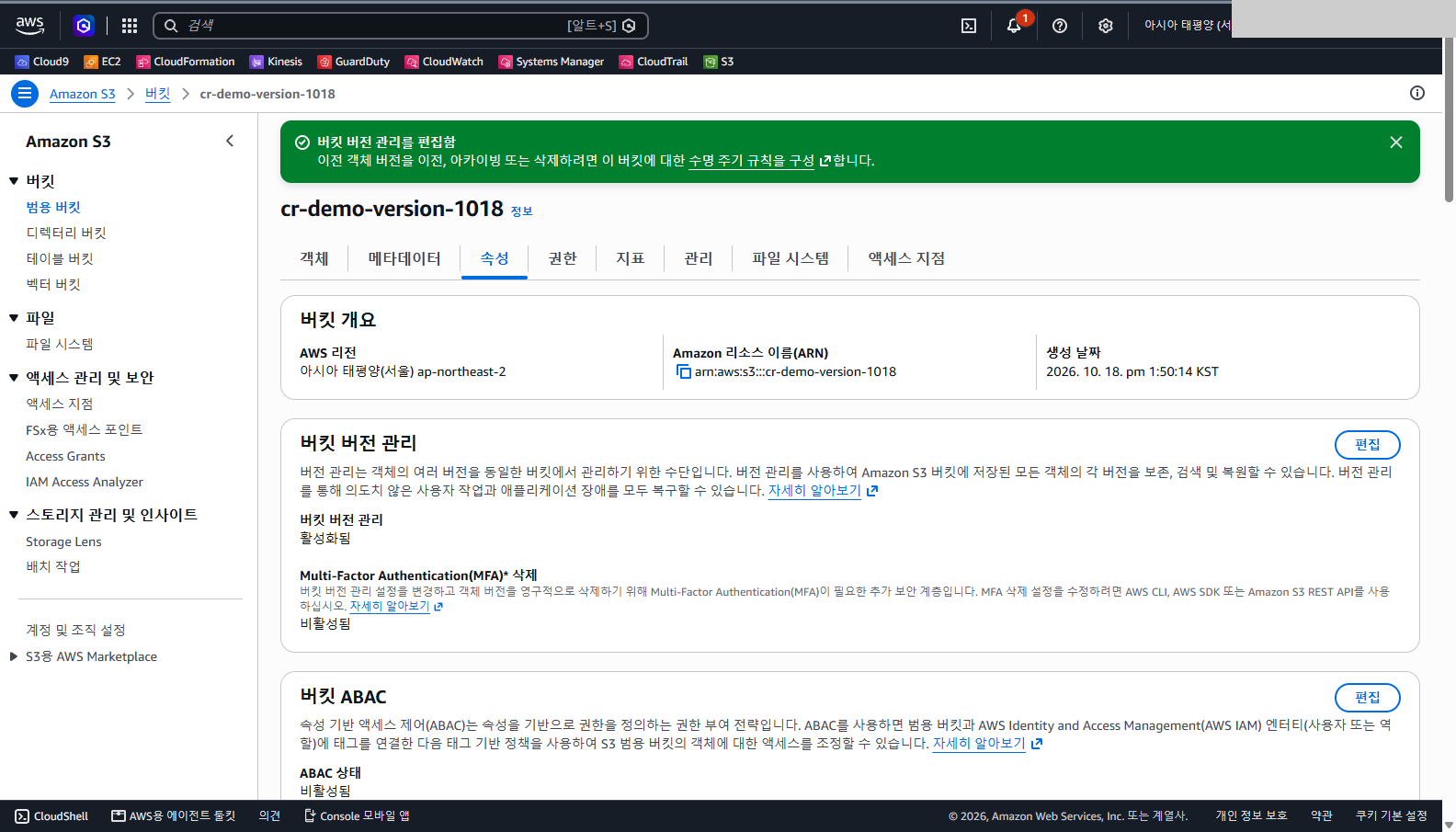1456x832 pixels.
Task: Click 편집 button for 버킷 버전 관리
Action: (x=1368, y=445)
